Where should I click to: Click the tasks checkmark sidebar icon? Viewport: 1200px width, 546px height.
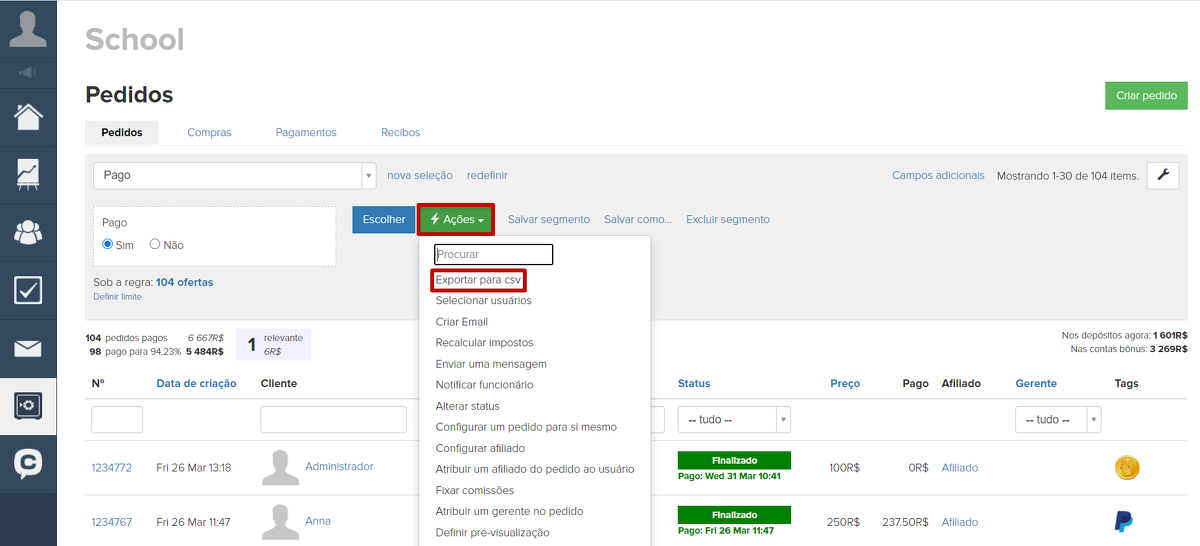(x=28, y=290)
